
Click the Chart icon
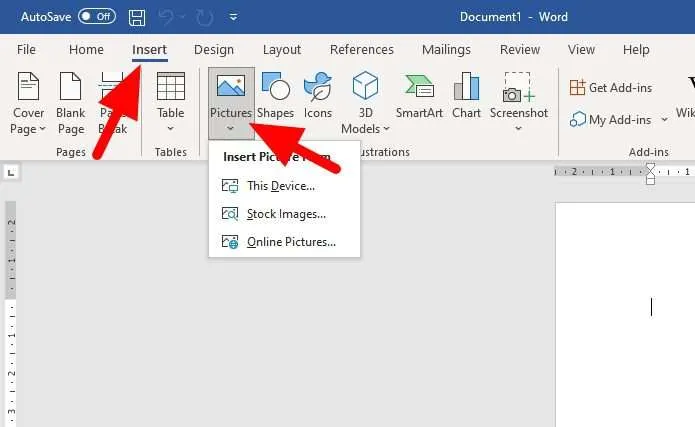(x=466, y=86)
